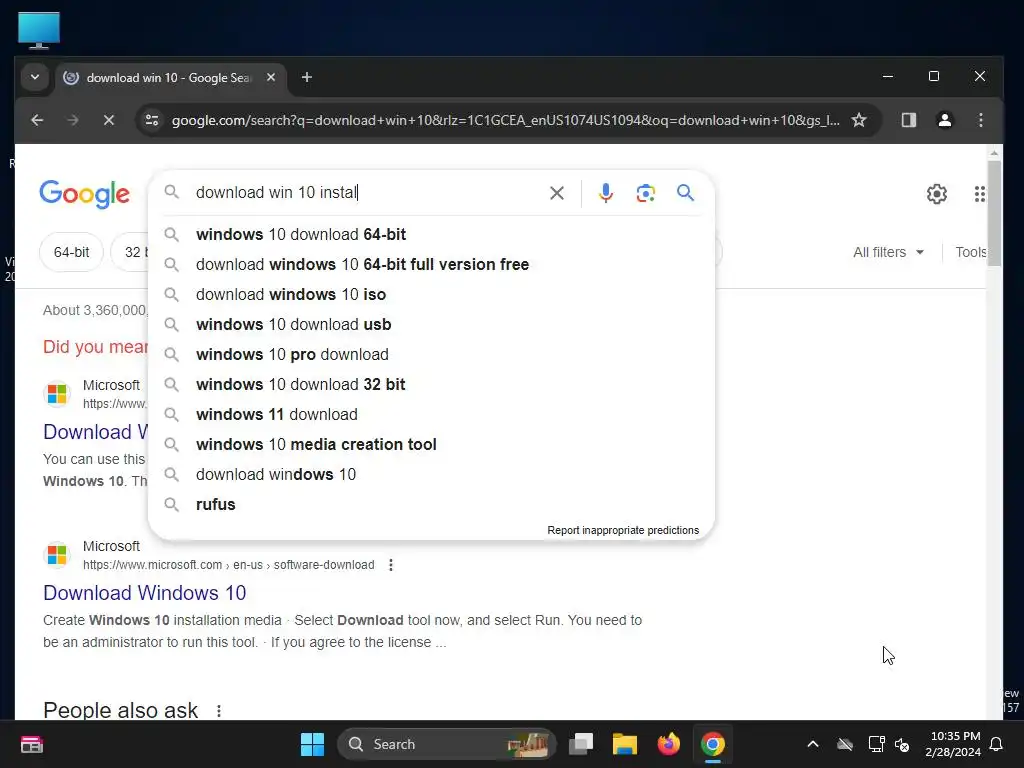1024x768 pixels.
Task: Choose the plain 'download windows 10' suggestion
Action: click(x=432, y=475)
